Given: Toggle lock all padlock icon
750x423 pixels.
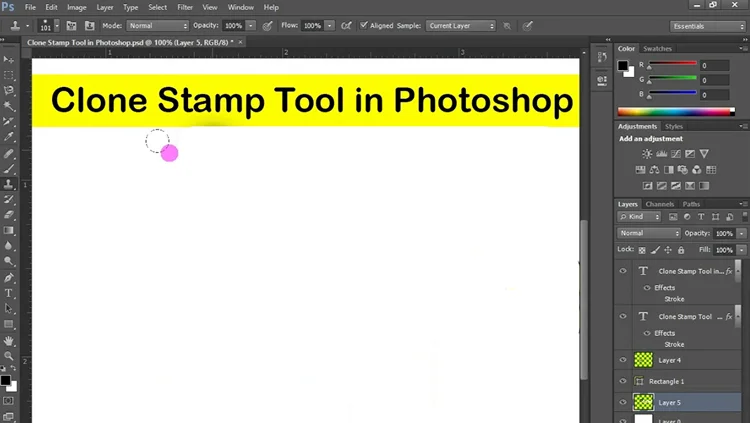Looking at the screenshot, I should [681, 250].
